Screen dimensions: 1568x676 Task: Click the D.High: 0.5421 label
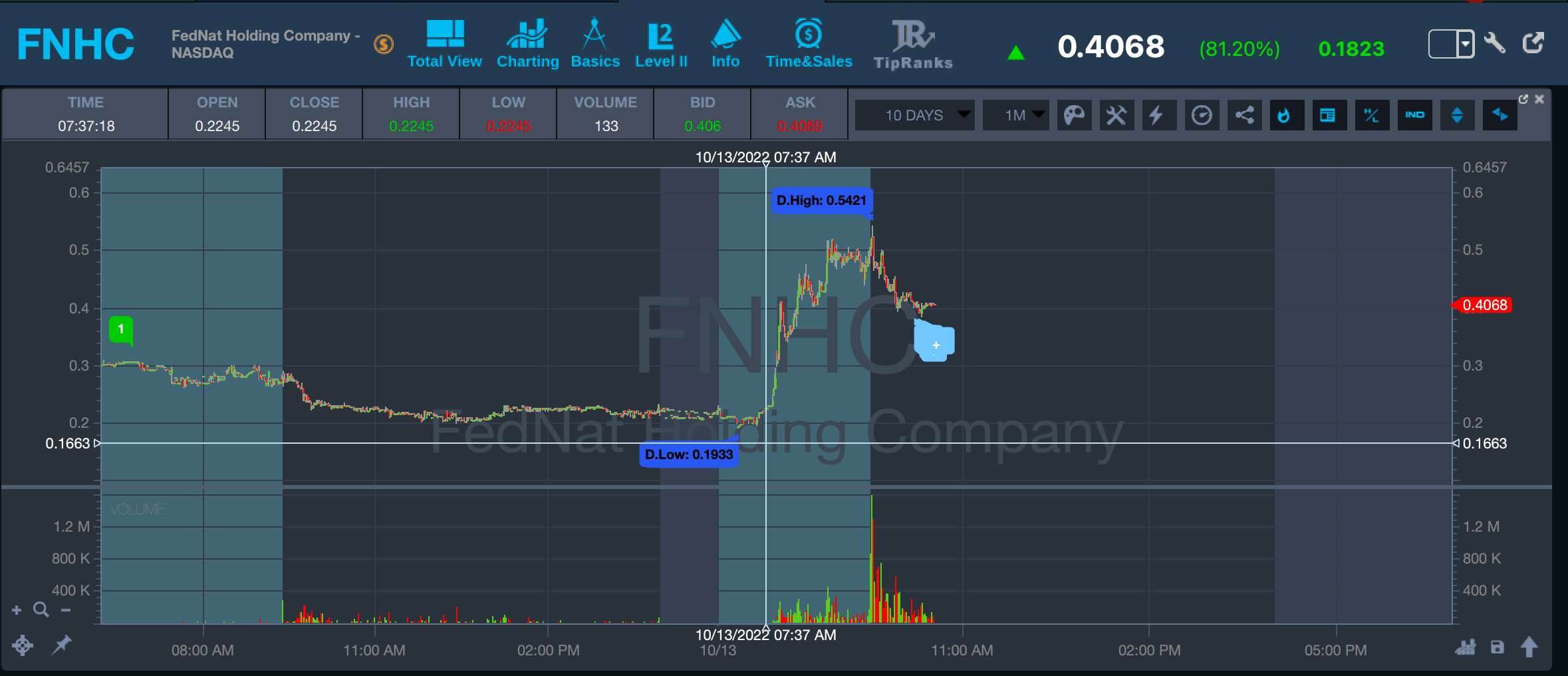click(822, 201)
